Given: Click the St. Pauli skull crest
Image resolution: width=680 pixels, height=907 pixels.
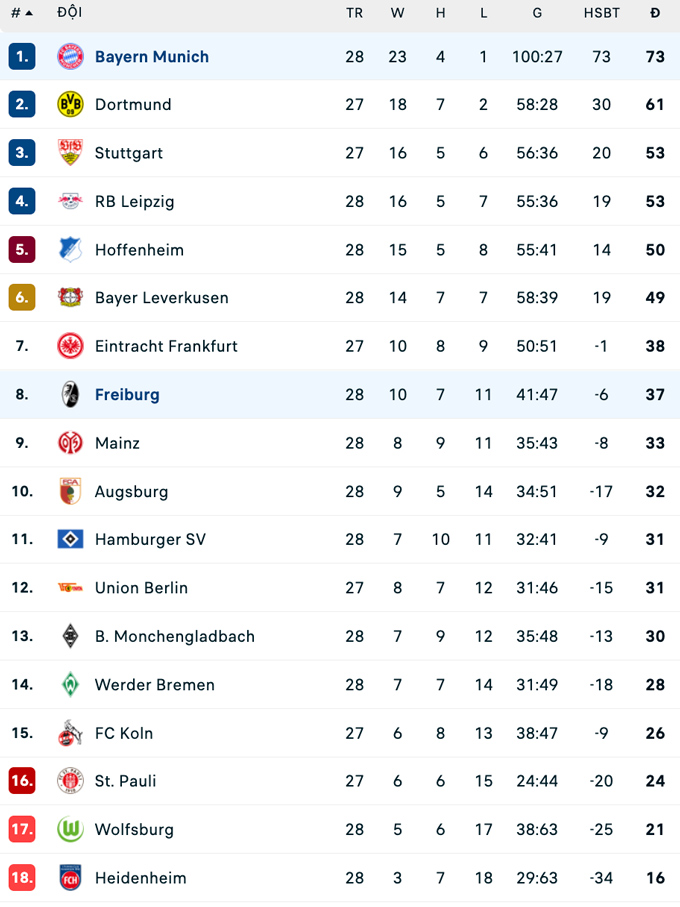Looking at the screenshot, I should click(70, 781).
